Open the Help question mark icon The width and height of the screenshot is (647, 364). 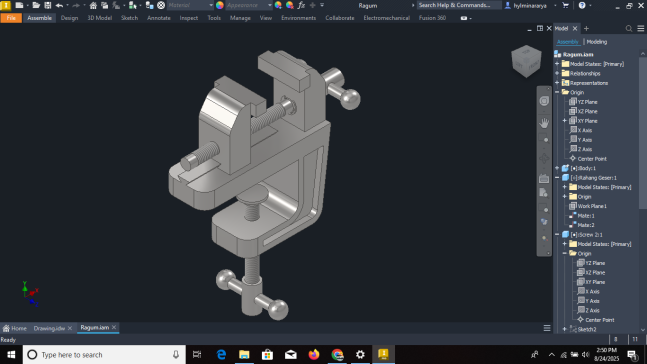coord(582,5)
